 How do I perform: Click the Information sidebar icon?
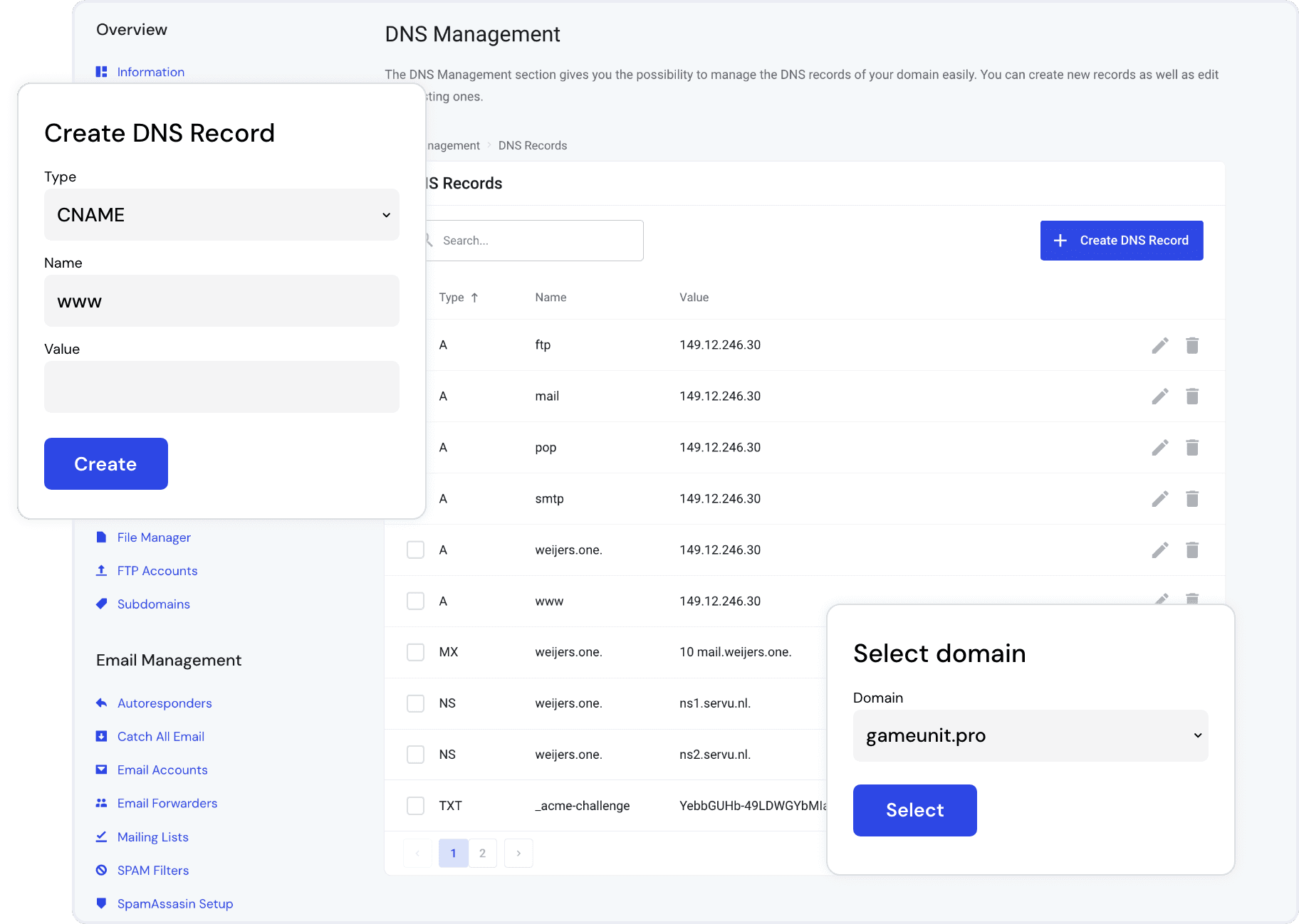(101, 72)
